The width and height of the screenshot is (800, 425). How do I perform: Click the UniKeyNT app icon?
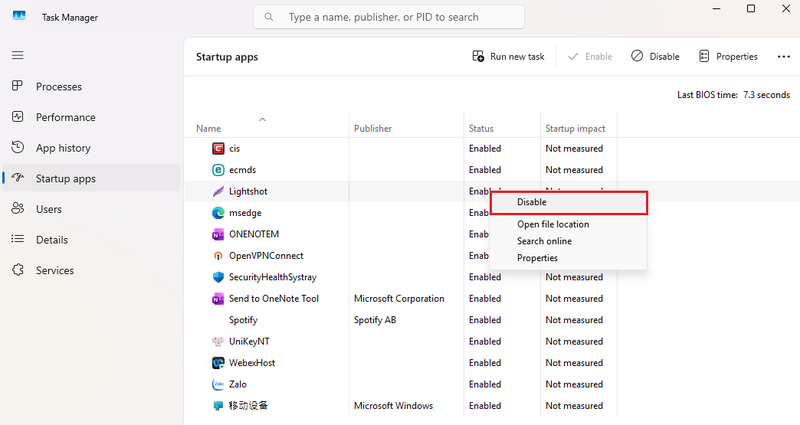tap(218, 341)
